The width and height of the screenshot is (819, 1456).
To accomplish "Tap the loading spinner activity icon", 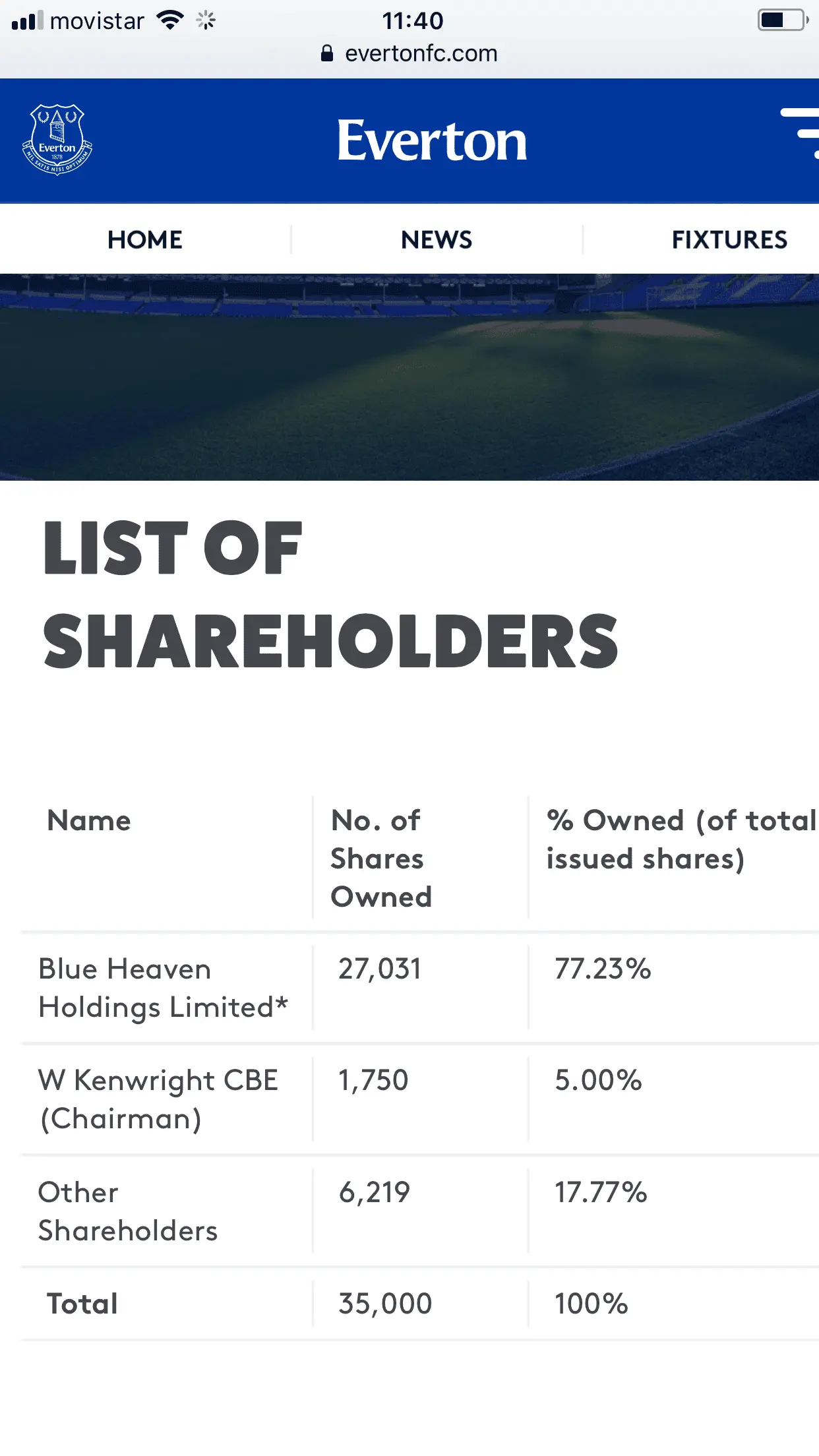I will (206, 20).
